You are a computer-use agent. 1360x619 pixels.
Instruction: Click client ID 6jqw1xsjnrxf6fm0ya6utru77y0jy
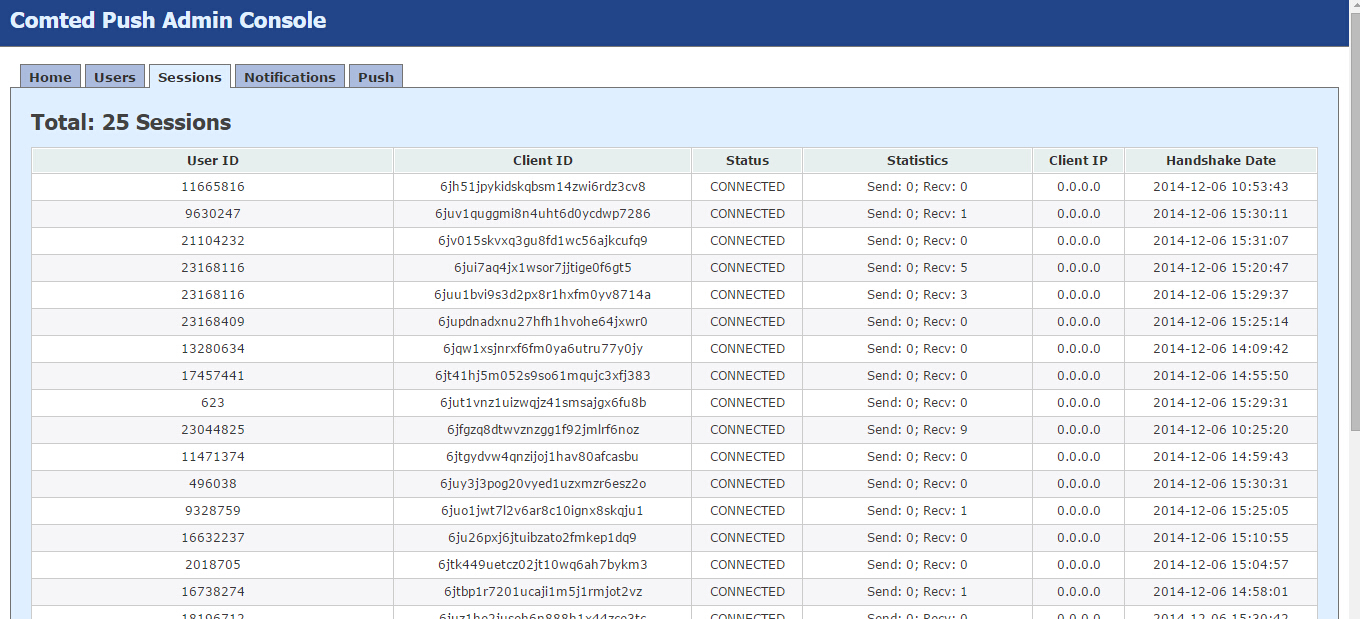coord(543,349)
